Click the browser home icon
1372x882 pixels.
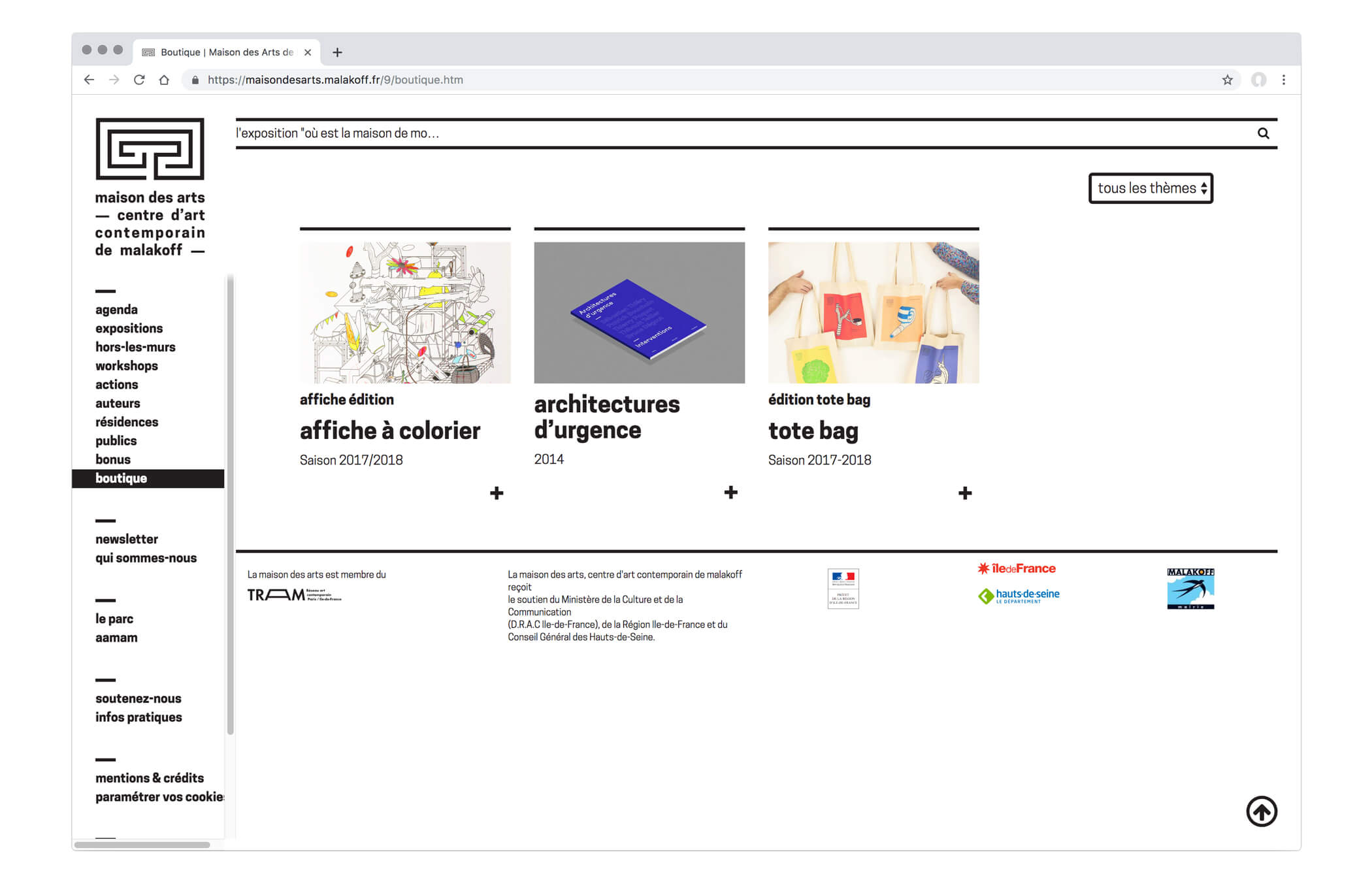coord(164,80)
